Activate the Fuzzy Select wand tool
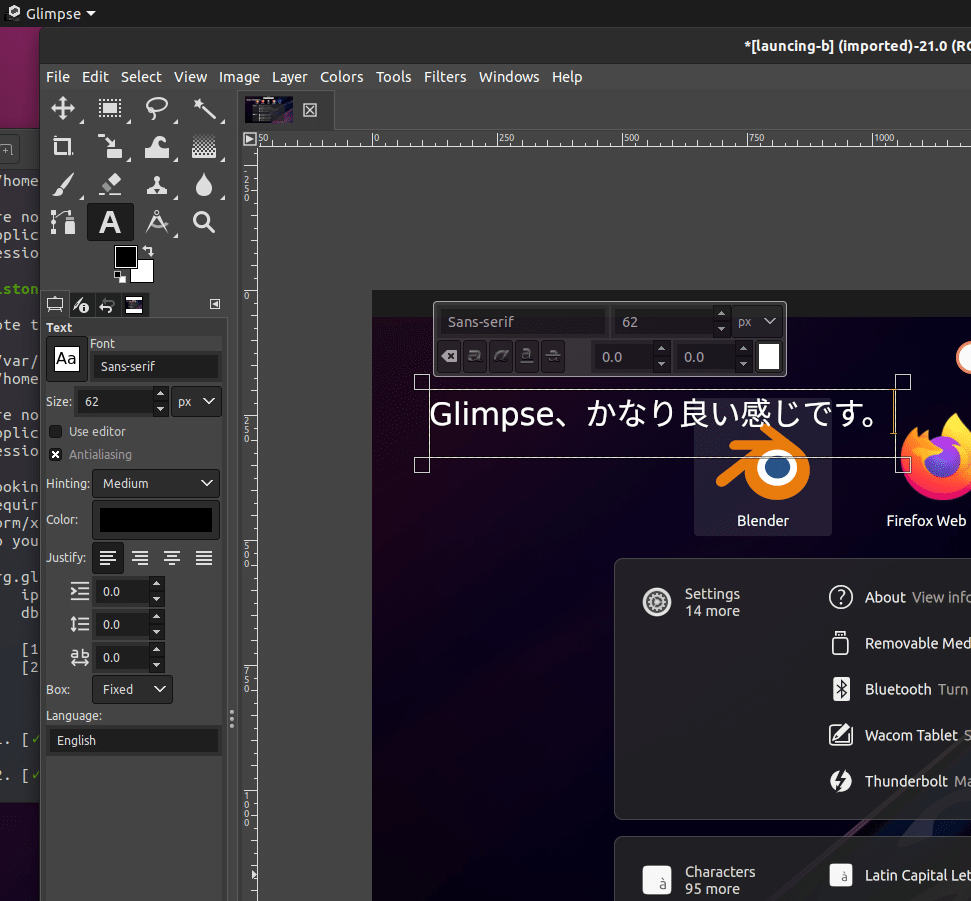 [x=206, y=109]
